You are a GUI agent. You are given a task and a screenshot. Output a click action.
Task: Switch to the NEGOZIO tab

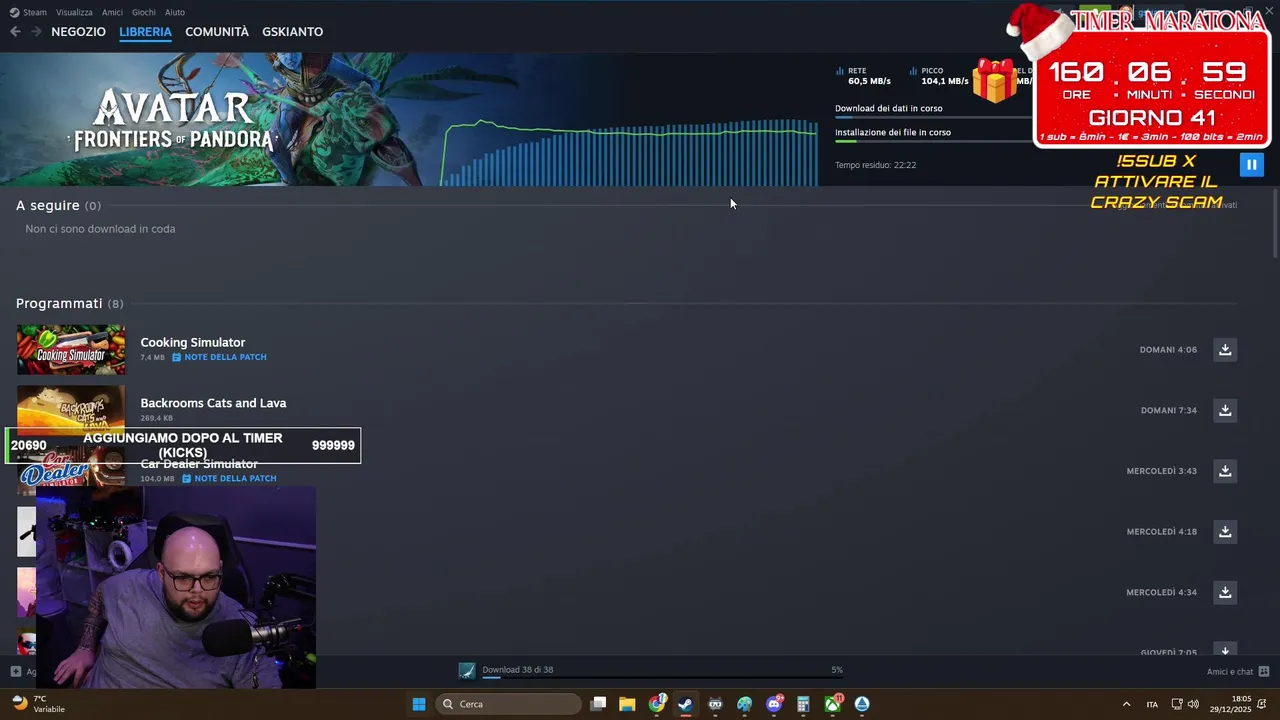78,32
